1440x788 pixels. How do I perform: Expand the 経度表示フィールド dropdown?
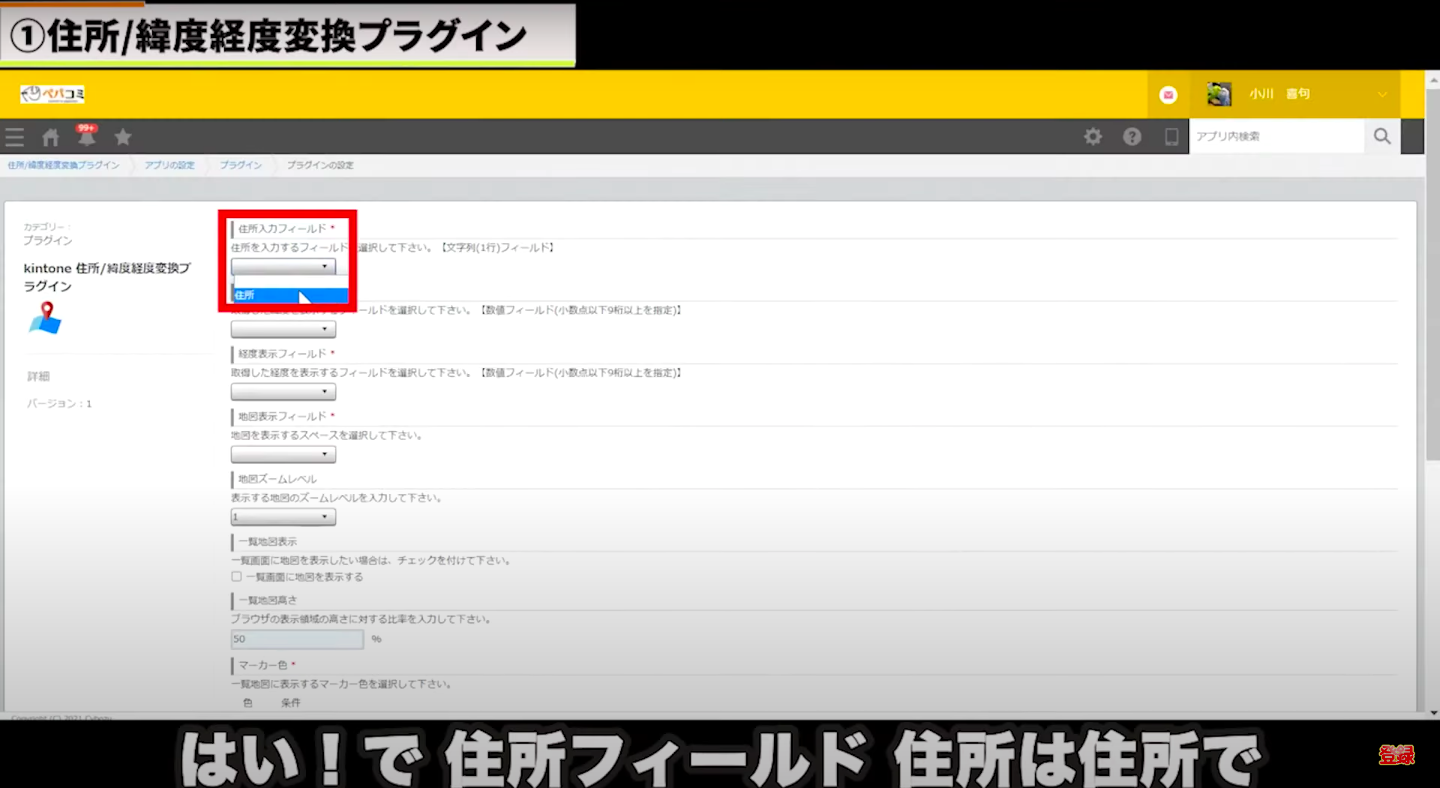(283, 392)
